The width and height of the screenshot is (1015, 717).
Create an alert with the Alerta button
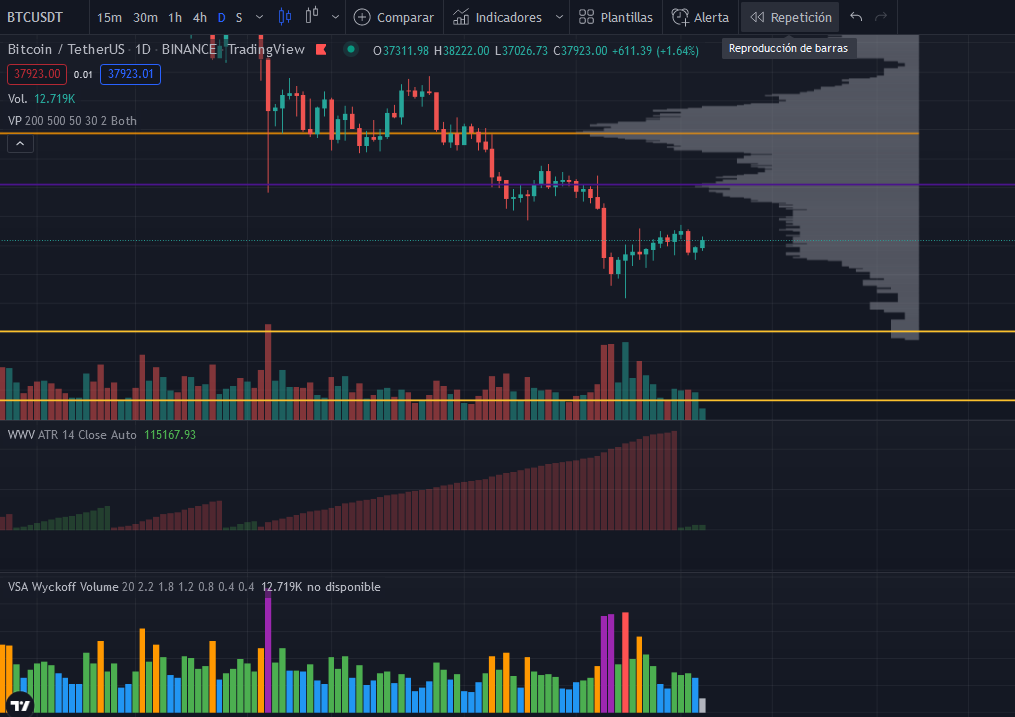tap(700, 17)
